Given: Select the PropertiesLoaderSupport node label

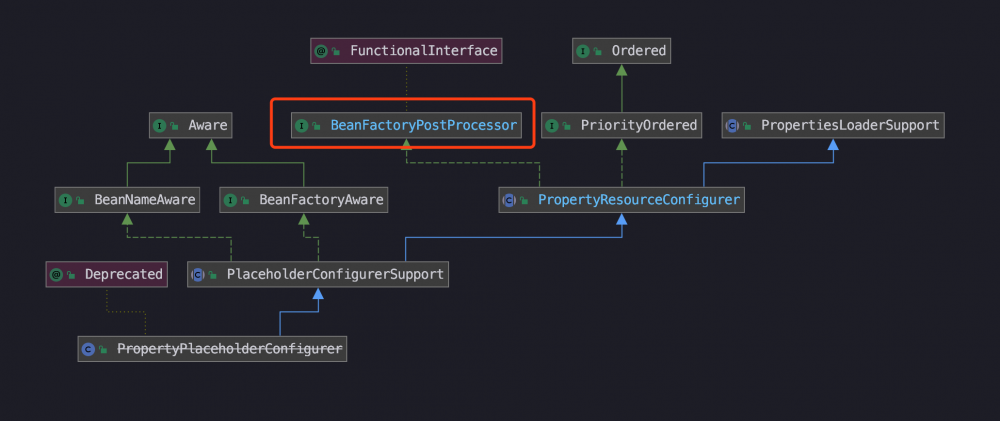Looking at the screenshot, I should [849, 126].
